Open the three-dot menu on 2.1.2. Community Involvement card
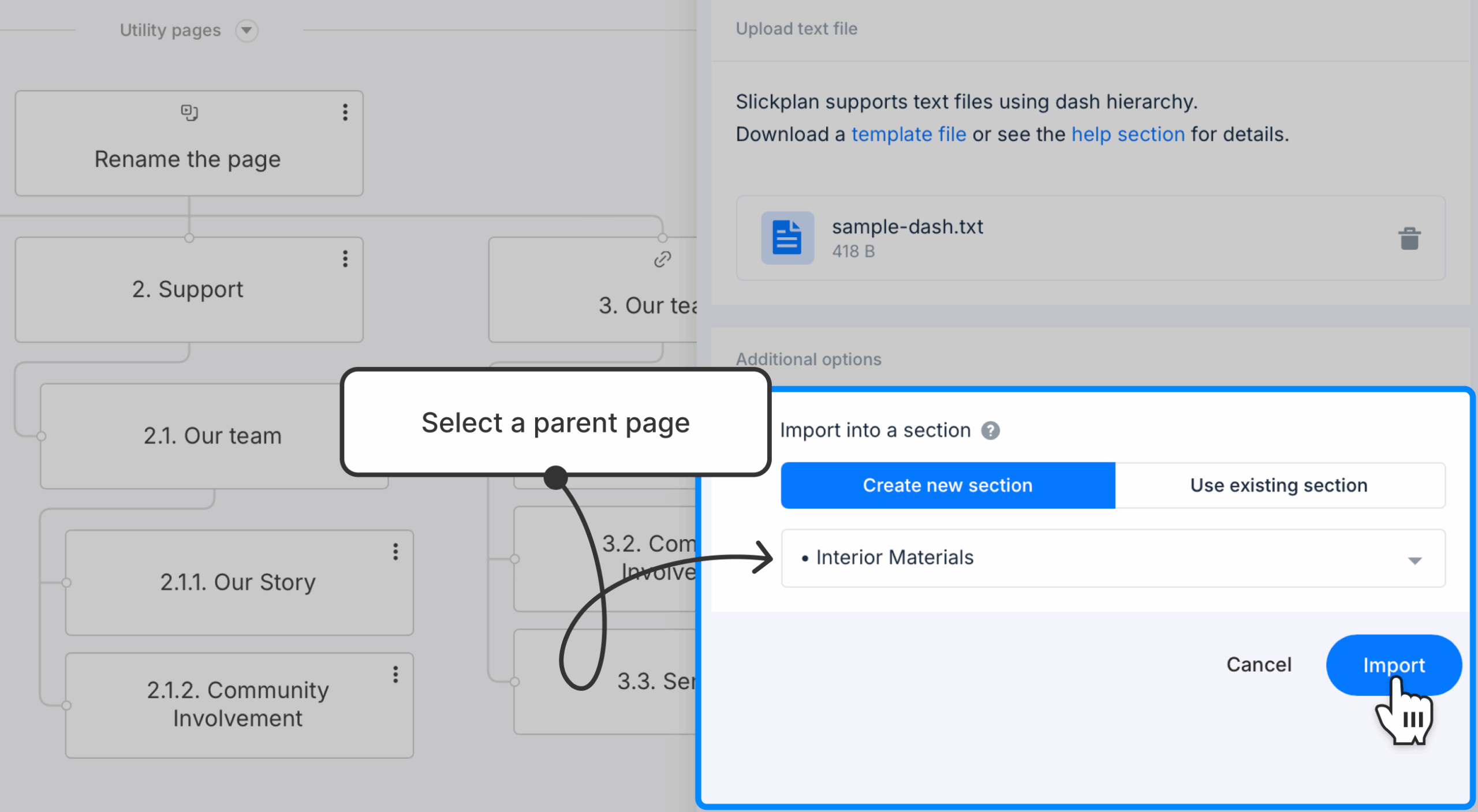 395,674
